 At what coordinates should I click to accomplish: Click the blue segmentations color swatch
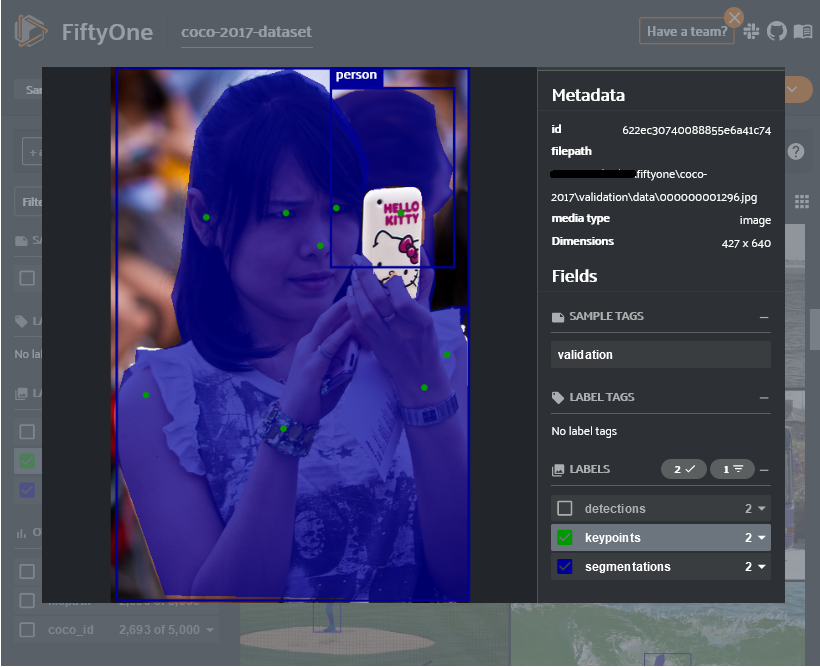(x=565, y=567)
